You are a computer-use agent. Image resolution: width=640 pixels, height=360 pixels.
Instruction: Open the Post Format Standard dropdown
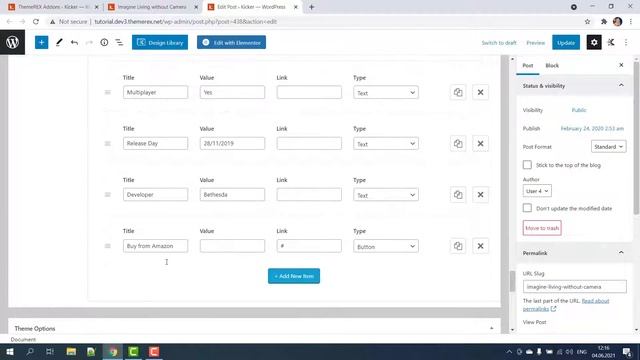click(609, 147)
